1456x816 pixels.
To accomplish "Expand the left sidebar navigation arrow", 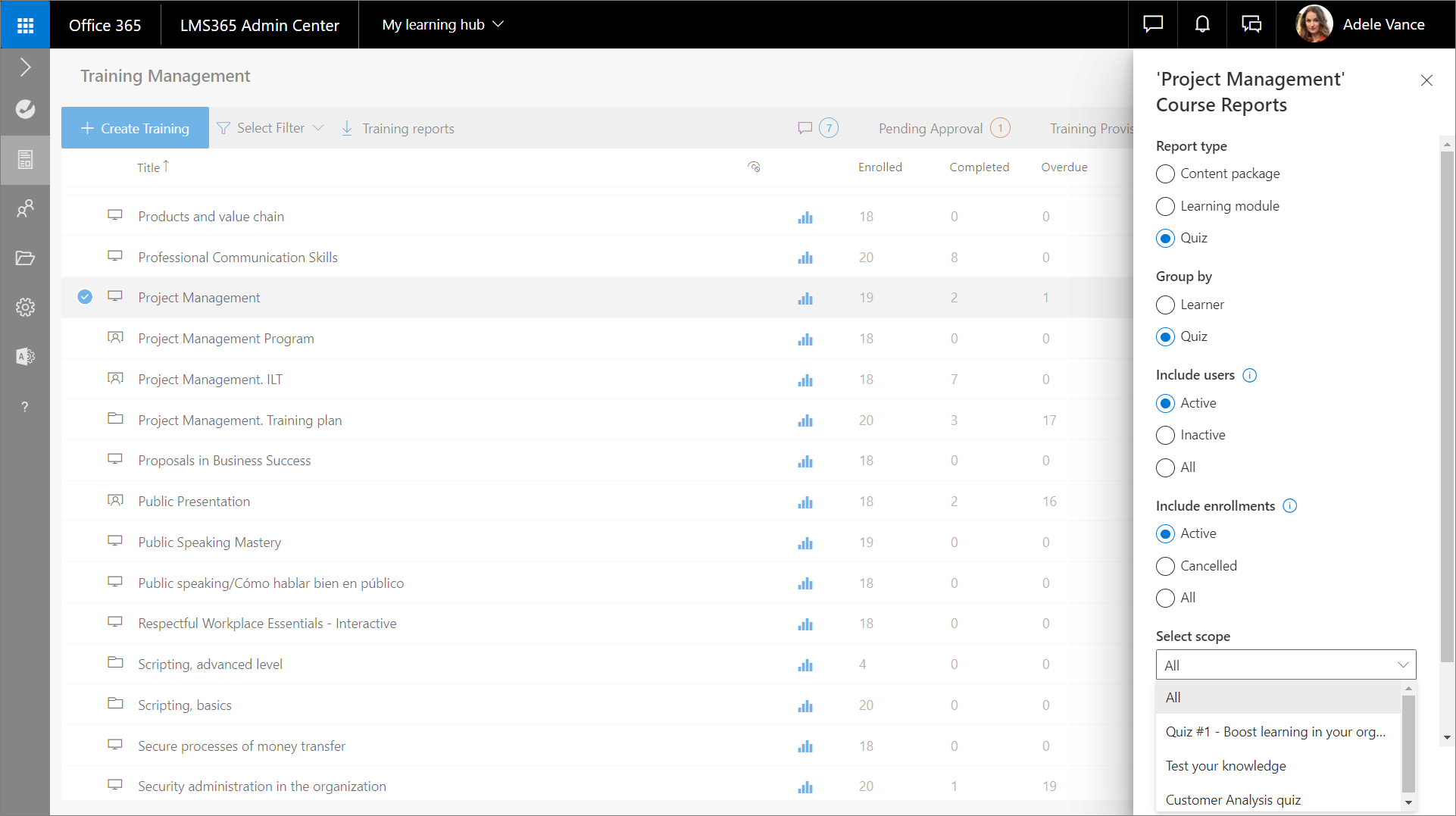I will click(25, 67).
